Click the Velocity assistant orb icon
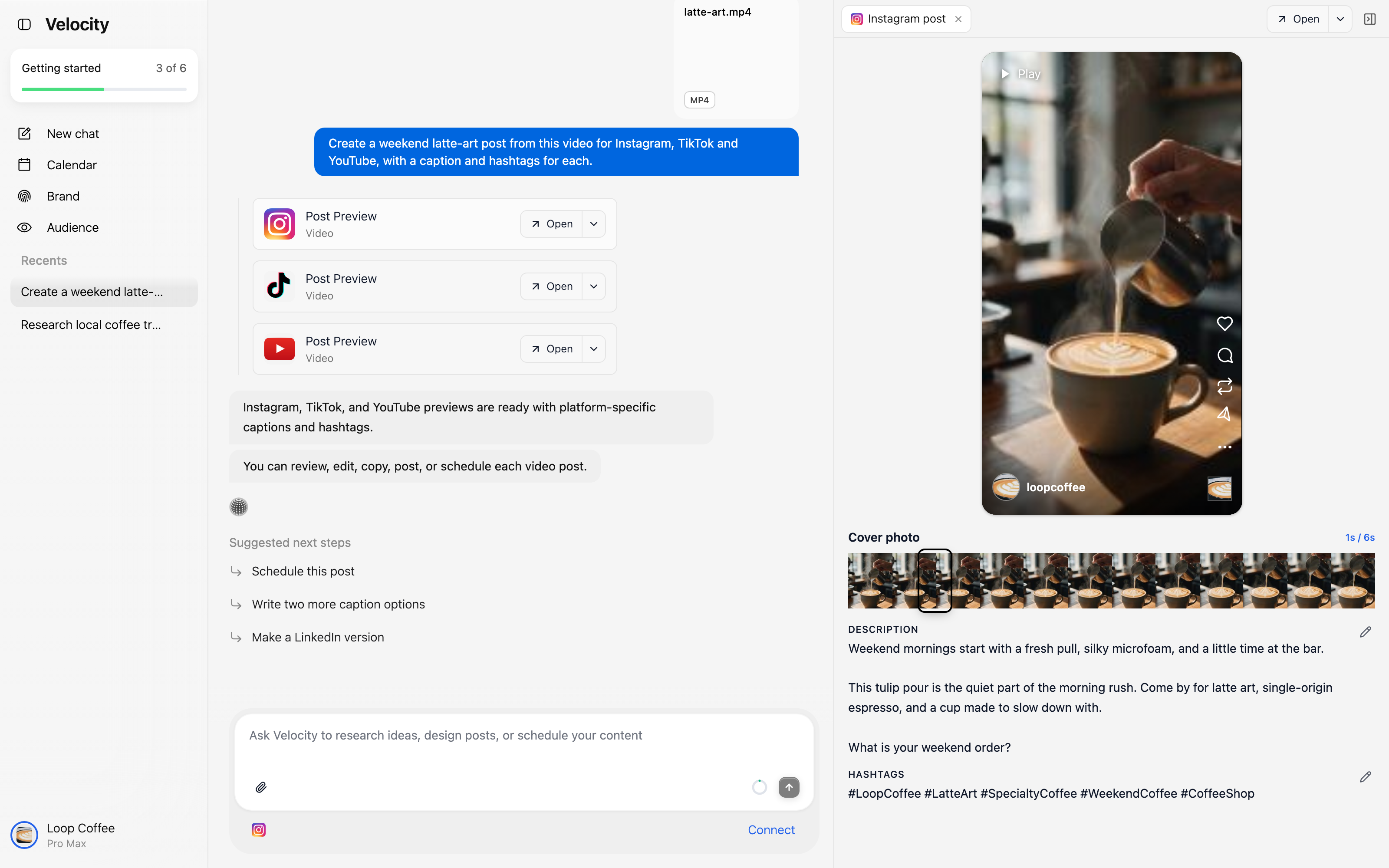This screenshot has height=868, width=1389. 238,507
